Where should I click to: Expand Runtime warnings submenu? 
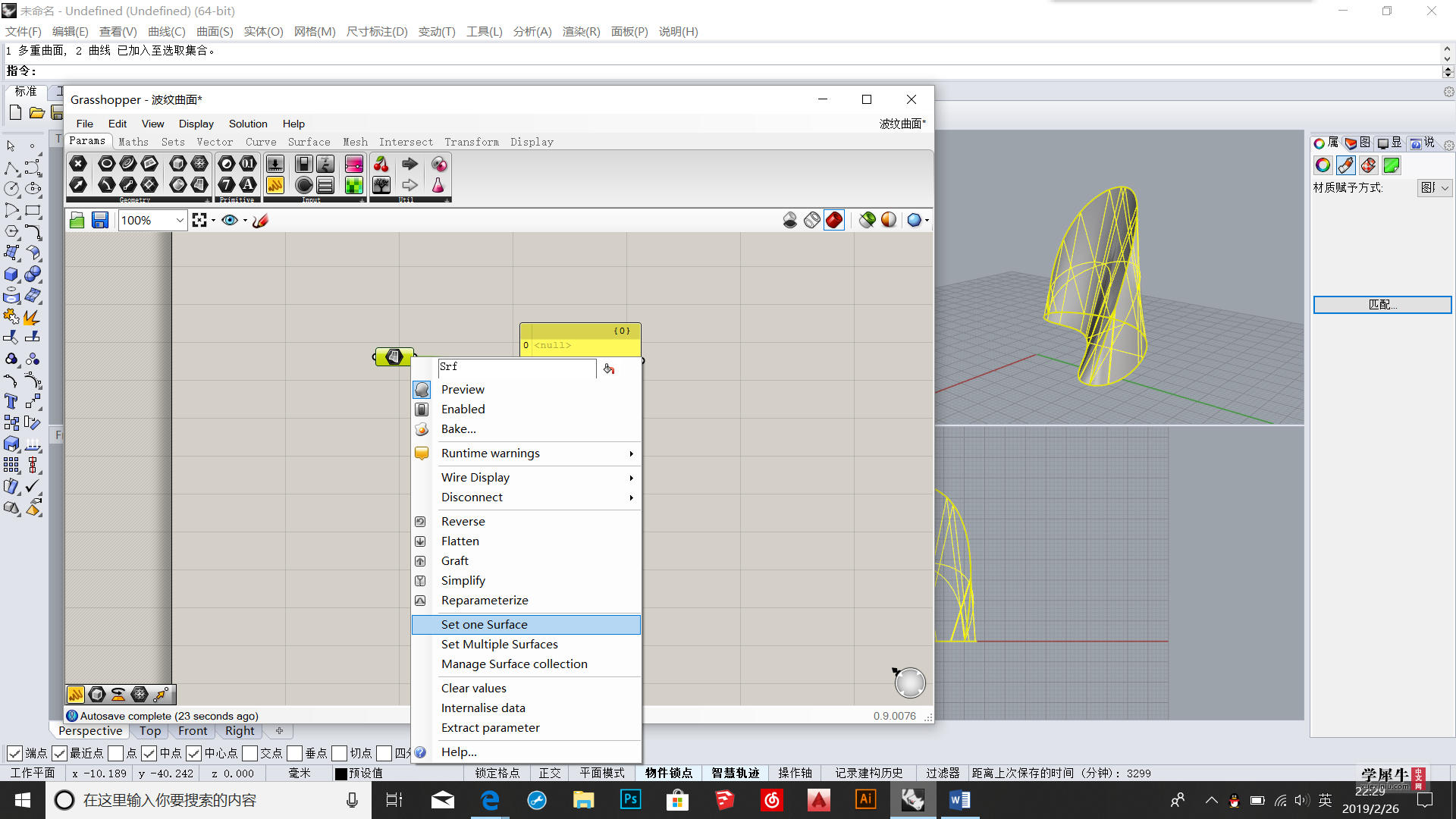[x=526, y=453]
